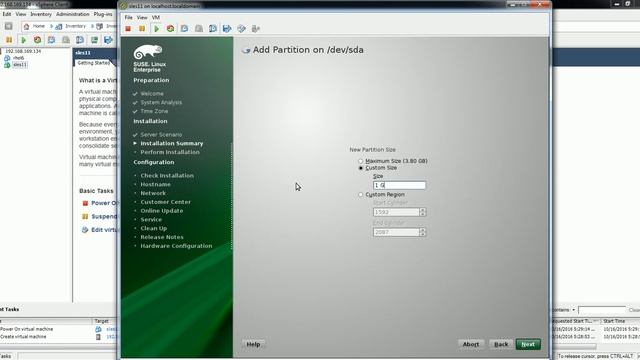Select the rhel6 VM in the inventory tree
This screenshot has width=640, height=360.
(x=18, y=58)
